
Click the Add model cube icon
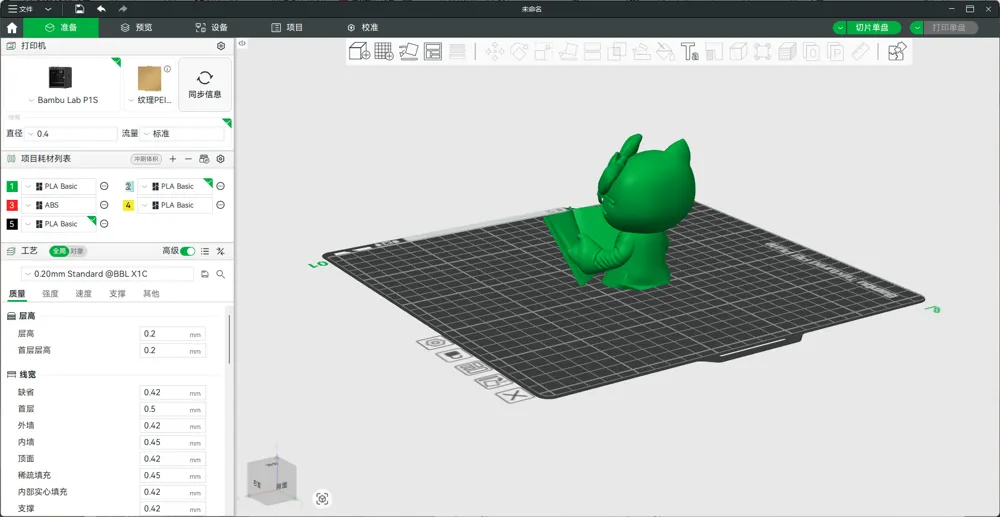359,51
